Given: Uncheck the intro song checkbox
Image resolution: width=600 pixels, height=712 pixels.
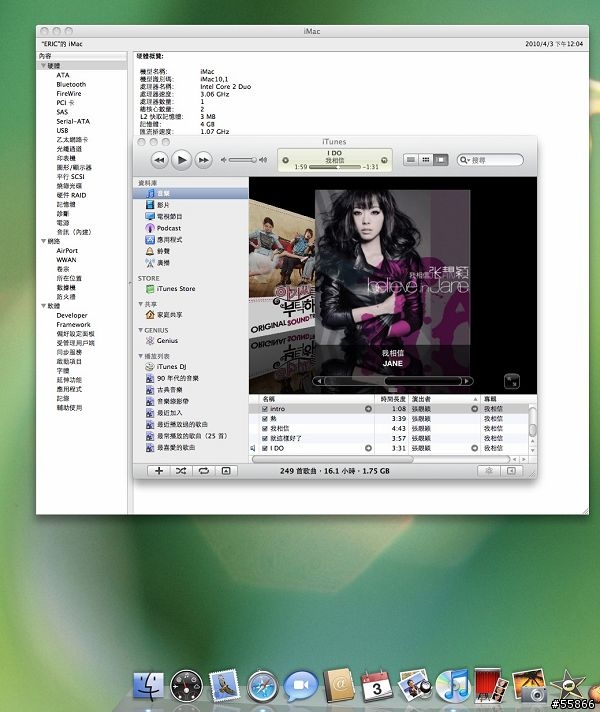Looking at the screenshot, I should tap(265, 409).
